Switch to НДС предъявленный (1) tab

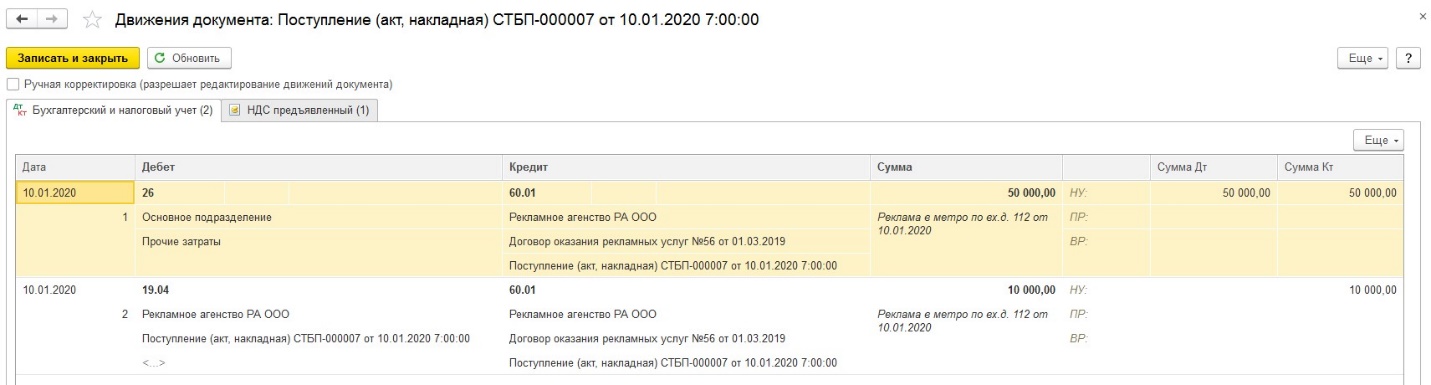point(298,110)
